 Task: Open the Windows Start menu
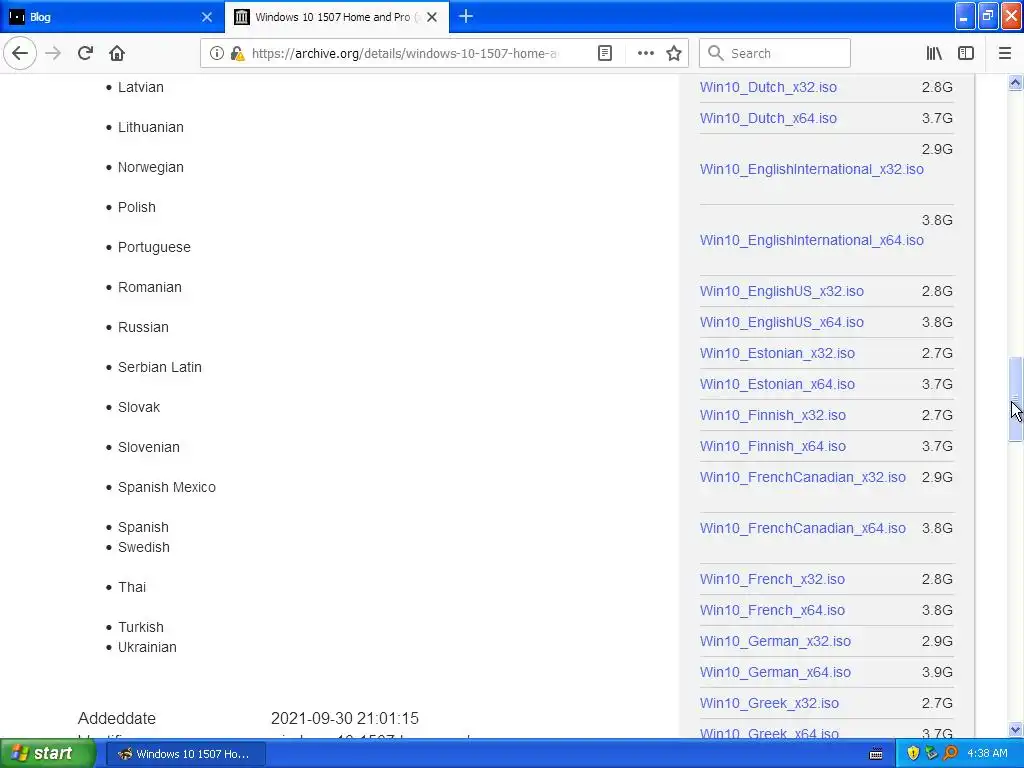click(47, 753)
